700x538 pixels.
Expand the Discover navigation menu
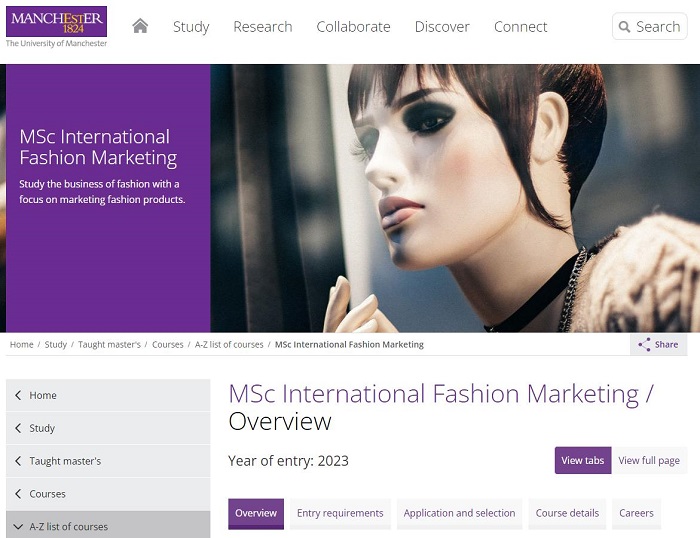[x=442, y=27]
